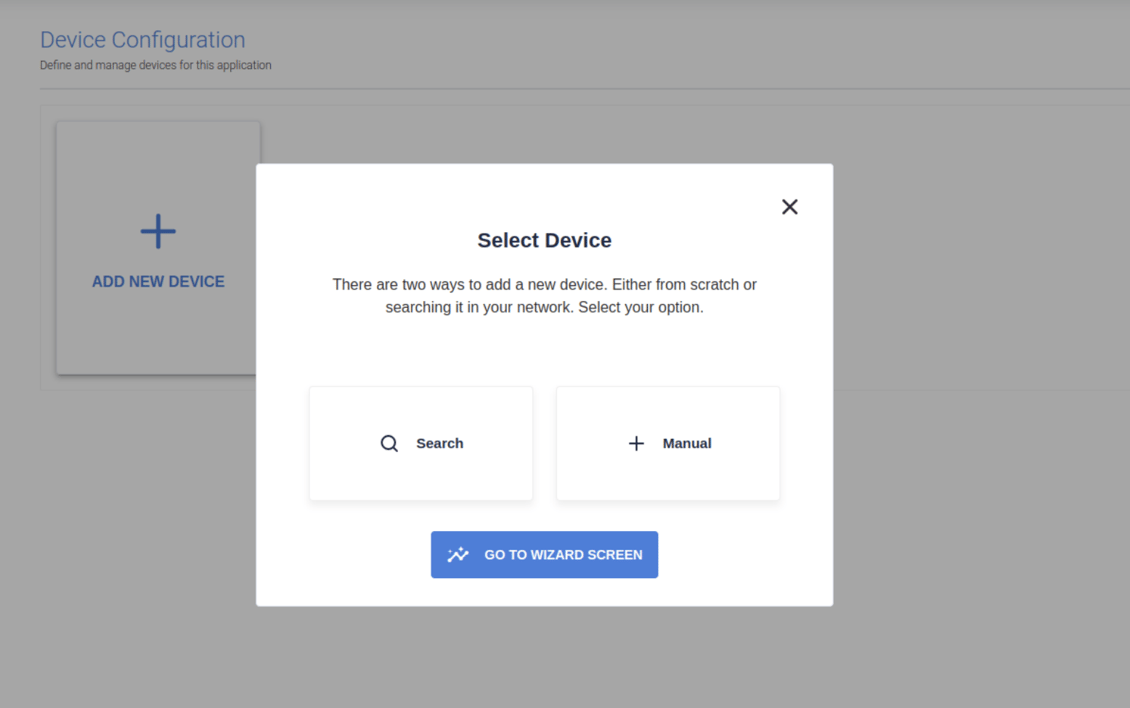1130x708 pixels.
Task: Click the Select Device dialog title
Action: 544,240
